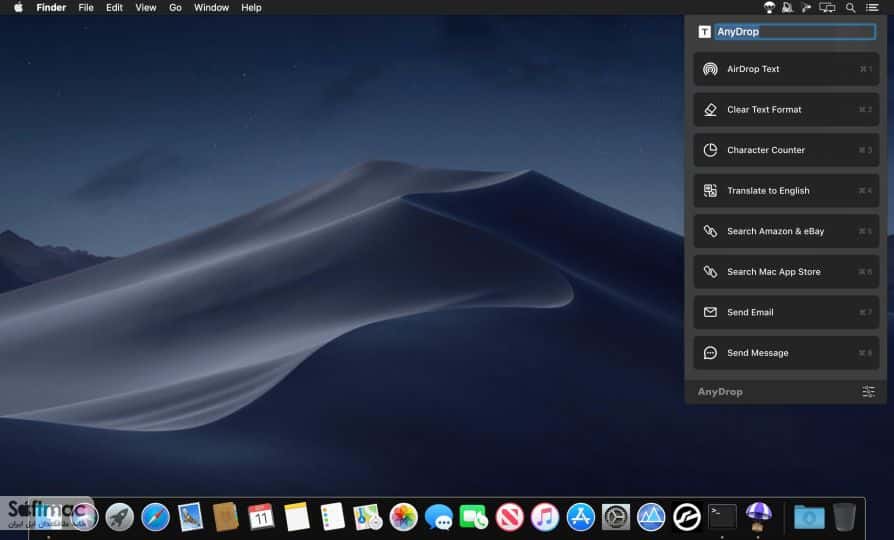
Task: Open the App Store dock icon
Action: coord(580,517)
